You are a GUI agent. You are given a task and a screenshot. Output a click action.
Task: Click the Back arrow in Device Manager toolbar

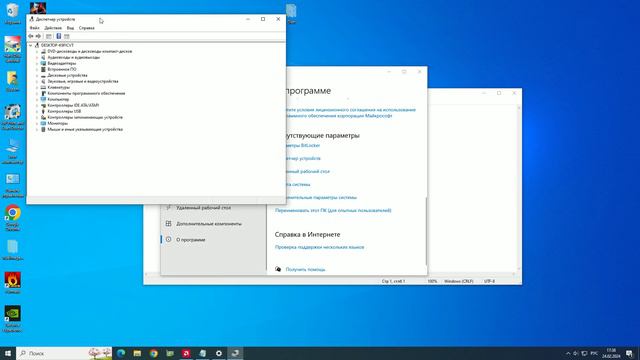pos(31,36)
